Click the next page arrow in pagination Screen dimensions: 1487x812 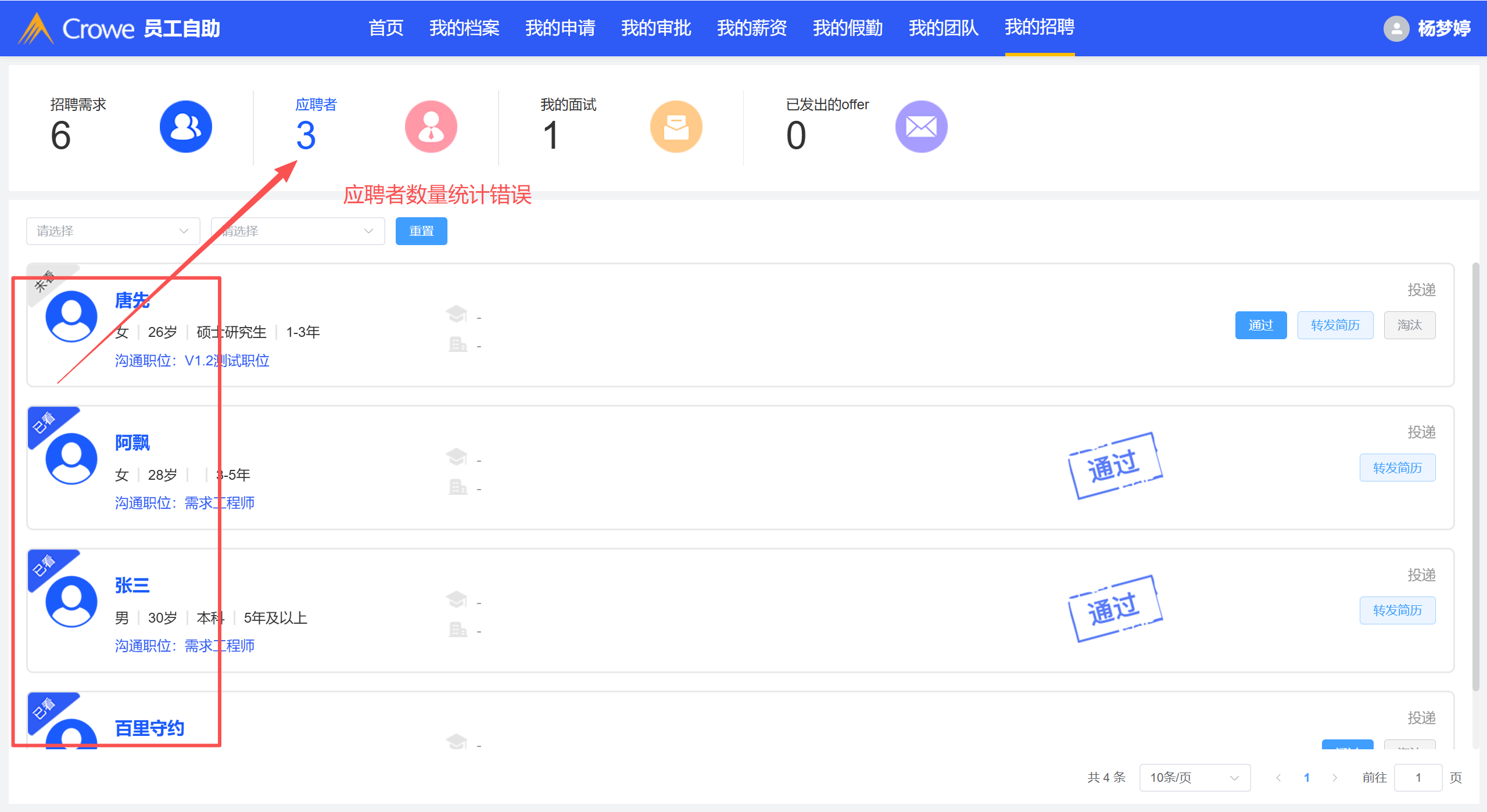pos(1335,777)
